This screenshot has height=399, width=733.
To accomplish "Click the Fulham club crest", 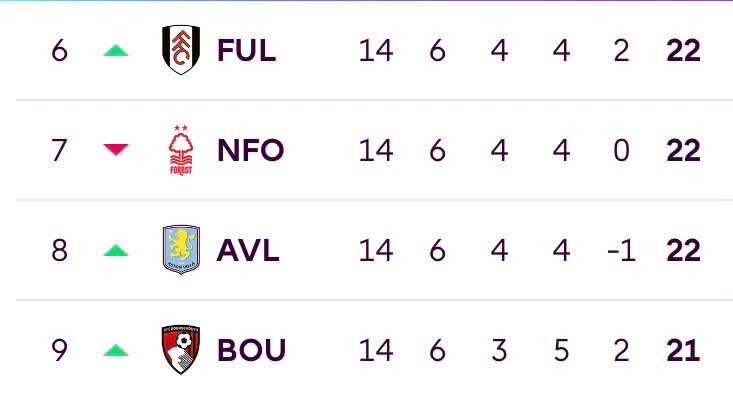I will (181, 50).
